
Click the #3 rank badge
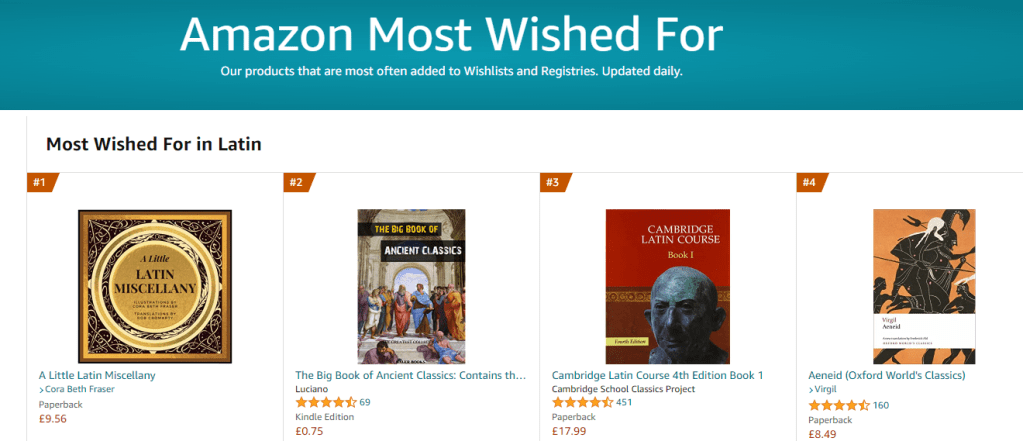554,182
